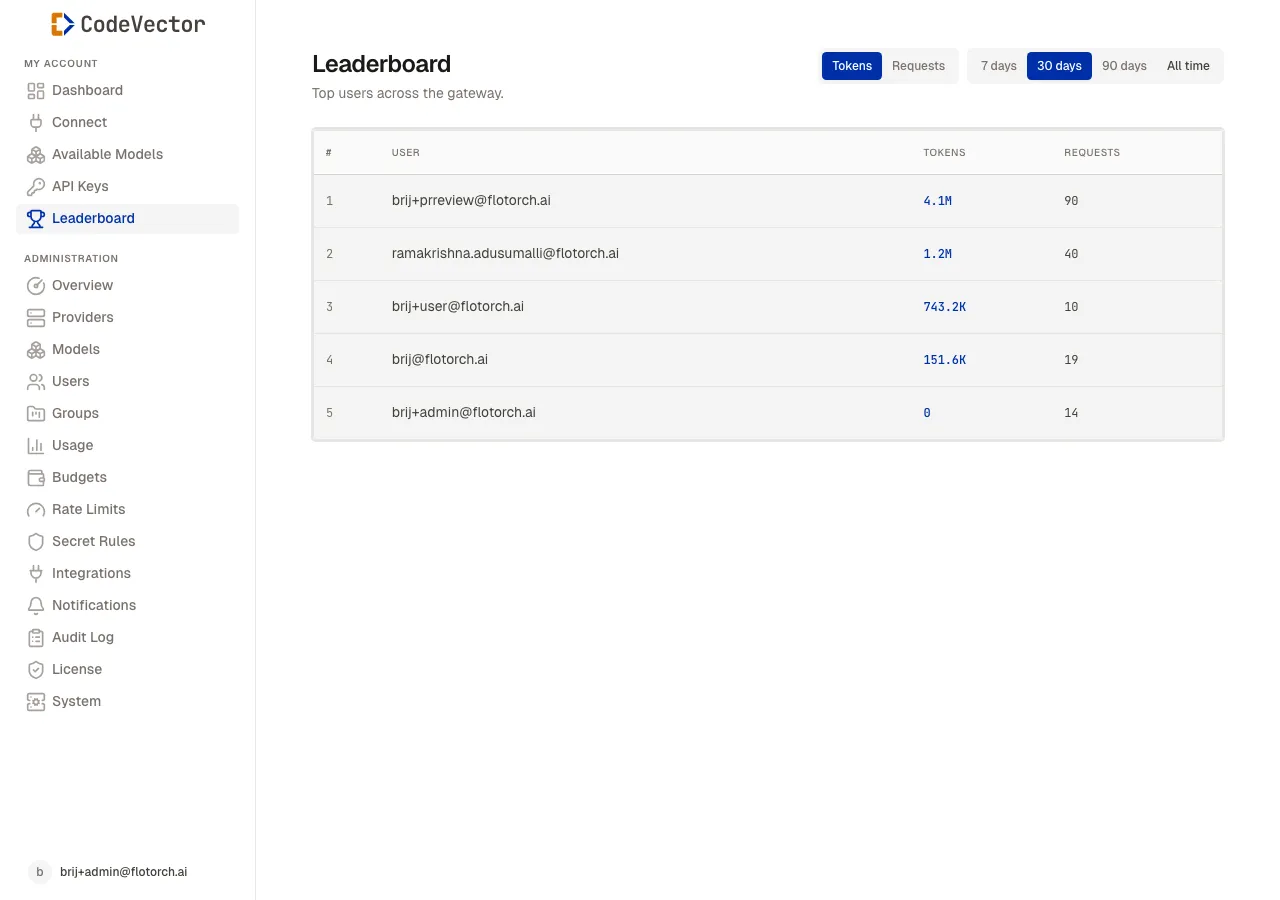The width and height of the screenshot is (1280, 900).
Task: Open the Users admin label
Action: pyautogui.click(x=71, y=381)
